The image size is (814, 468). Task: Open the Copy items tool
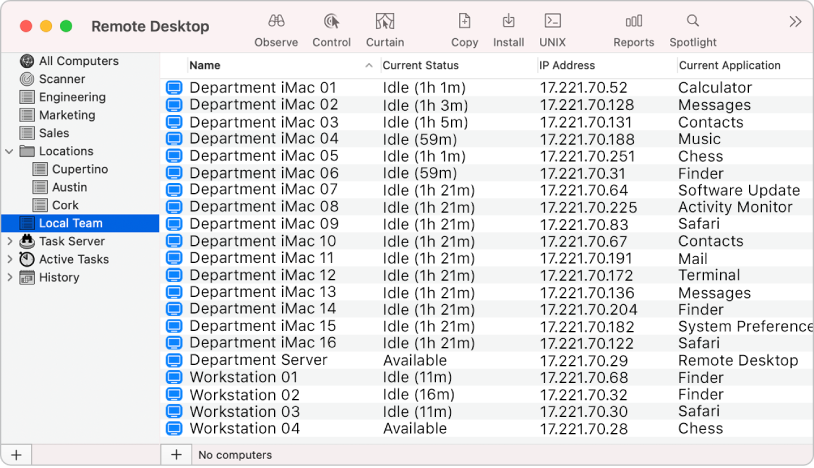click(464, 21)
